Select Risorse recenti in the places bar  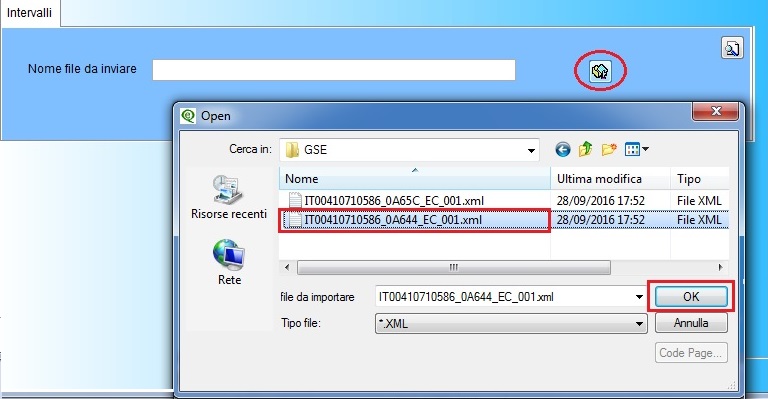[229, 197]
